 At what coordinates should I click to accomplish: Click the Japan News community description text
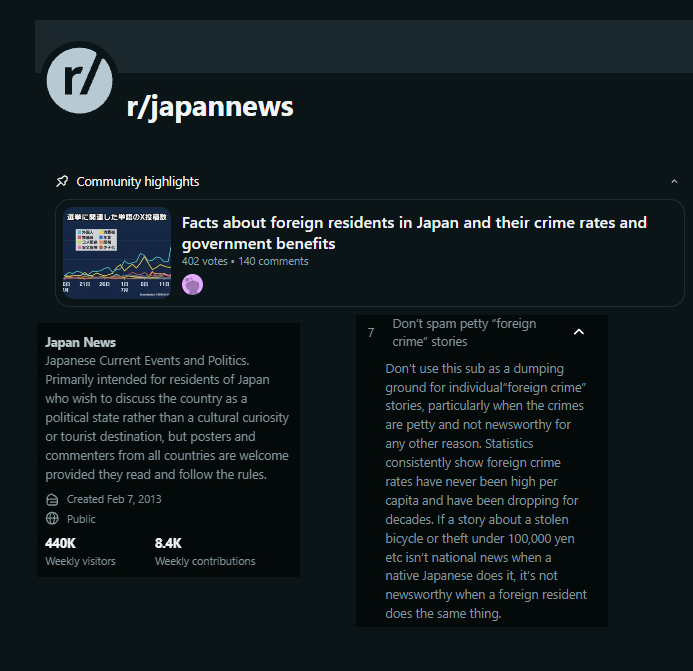167,417
